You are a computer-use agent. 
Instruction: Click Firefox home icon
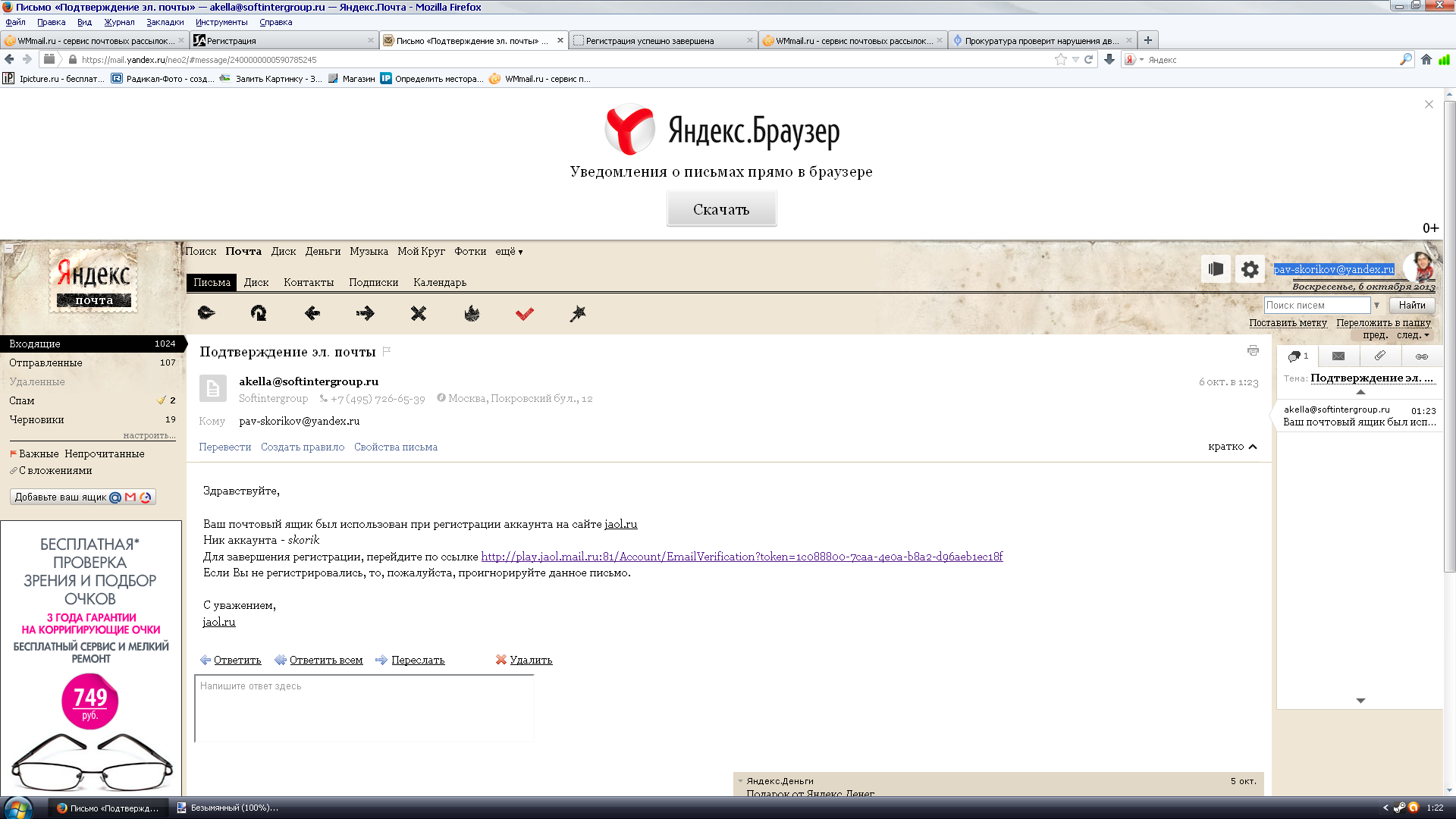click(1426, 59)
